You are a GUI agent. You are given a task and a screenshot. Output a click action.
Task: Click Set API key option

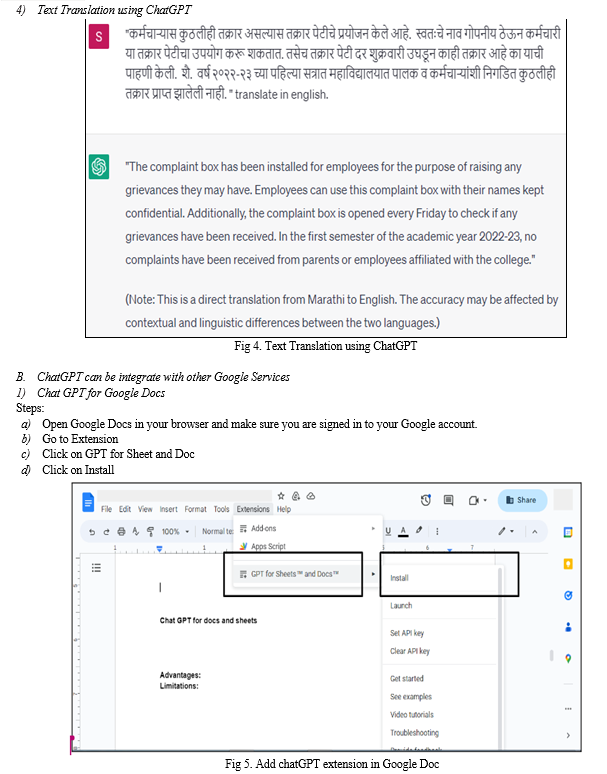tap(442, 633)
